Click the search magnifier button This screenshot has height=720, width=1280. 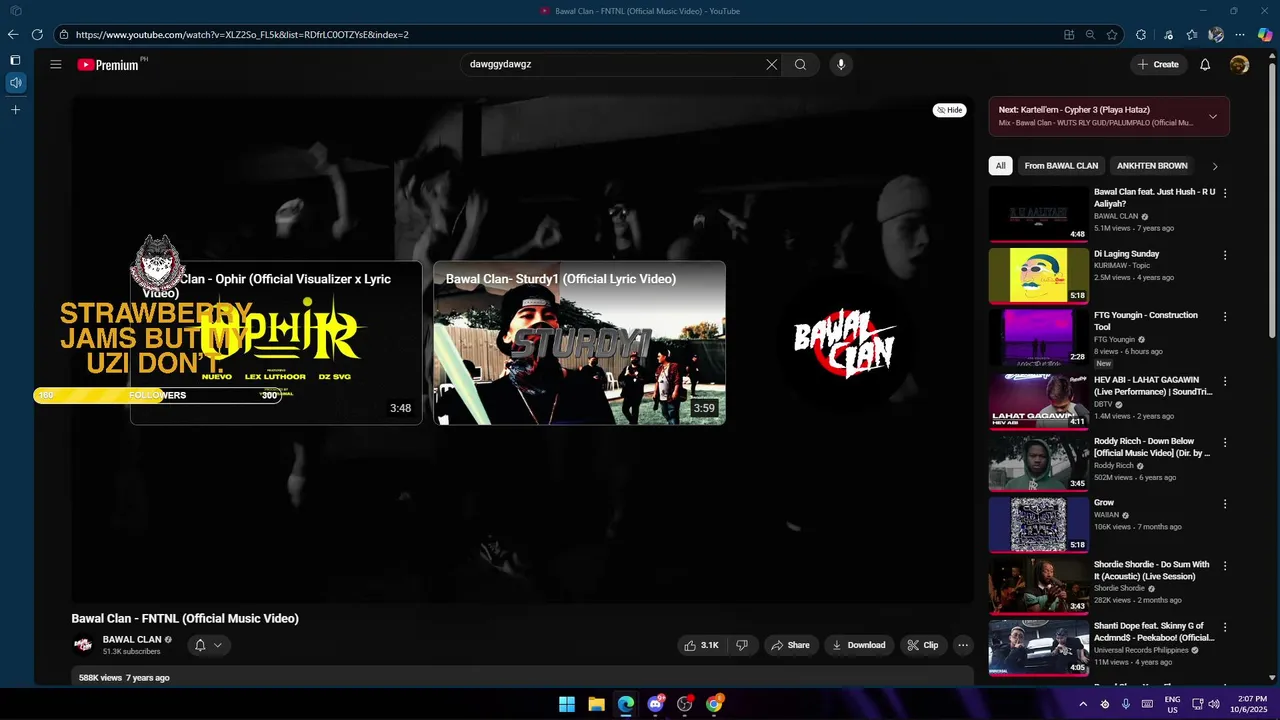coord(800,64)
